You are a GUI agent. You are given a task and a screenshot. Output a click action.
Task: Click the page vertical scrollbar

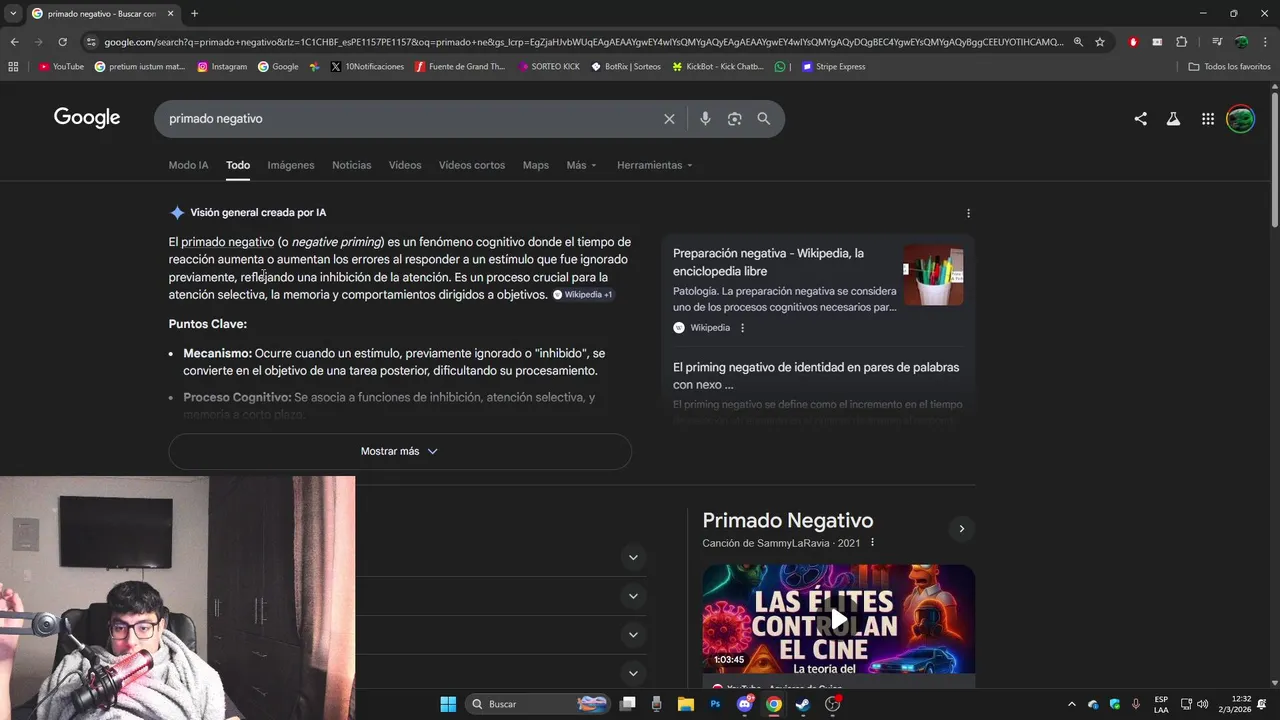pos(1274,160)
